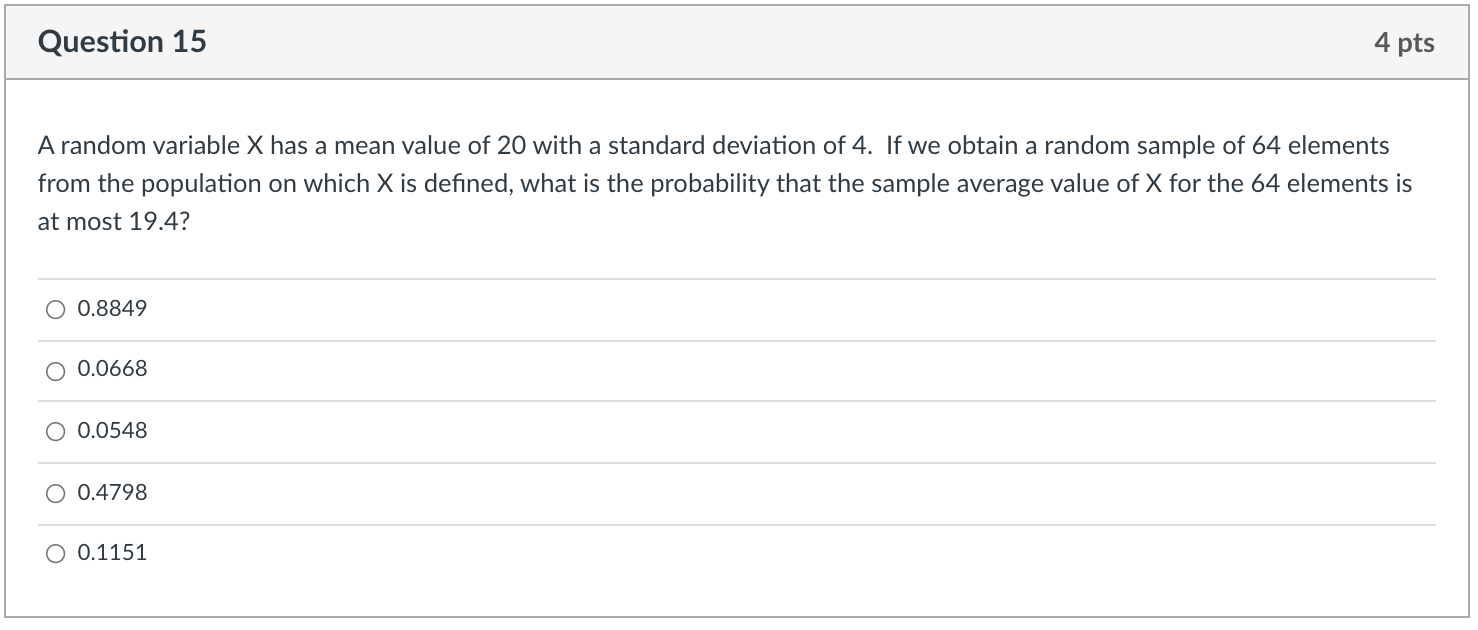1478x630 pixels.
Task: Click the 0.1151 answer label text
Action: click(111, 552)
